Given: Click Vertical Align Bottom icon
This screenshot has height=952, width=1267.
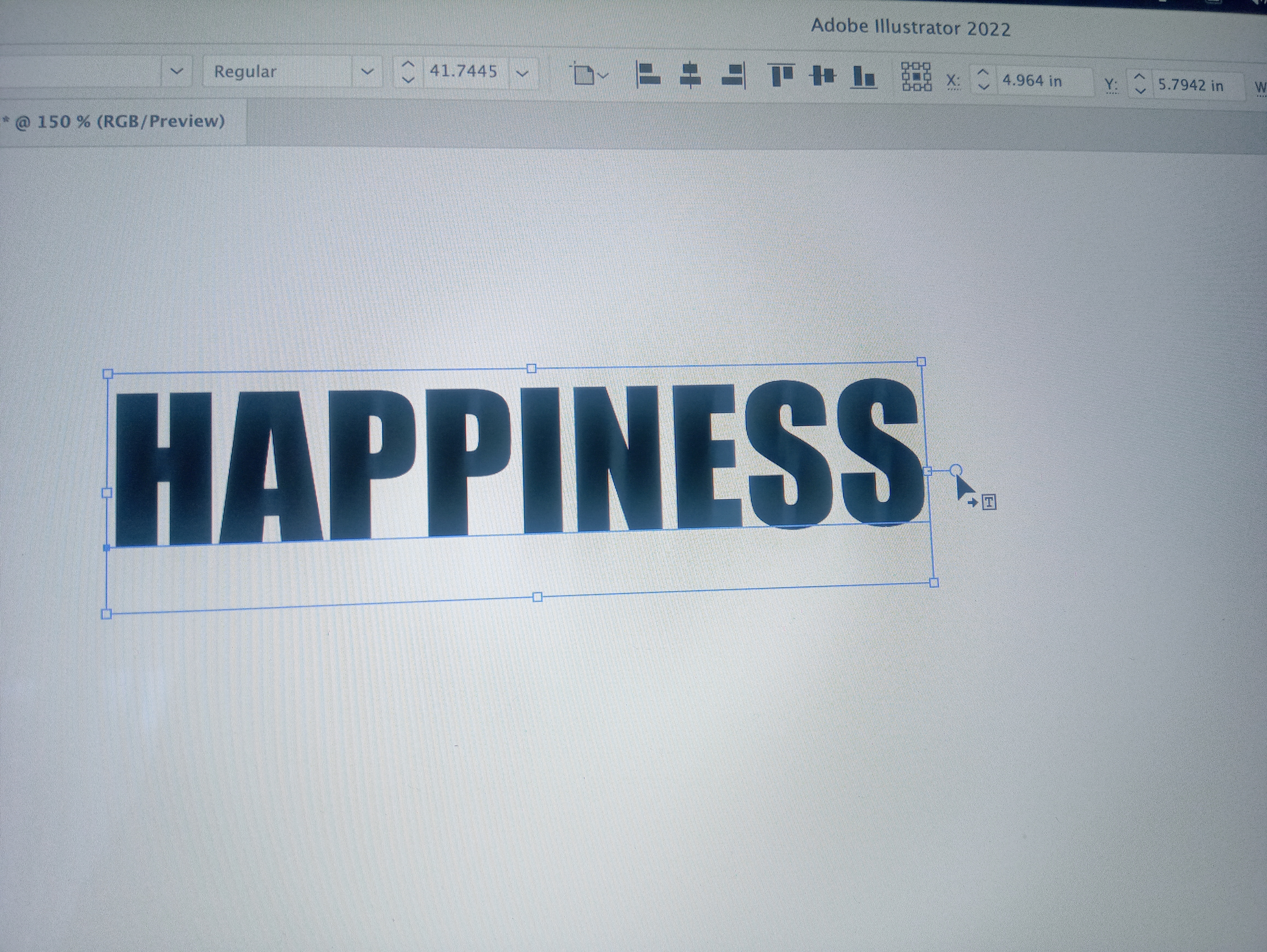Looking at the screenshot, I should click(x=864, y=77).
